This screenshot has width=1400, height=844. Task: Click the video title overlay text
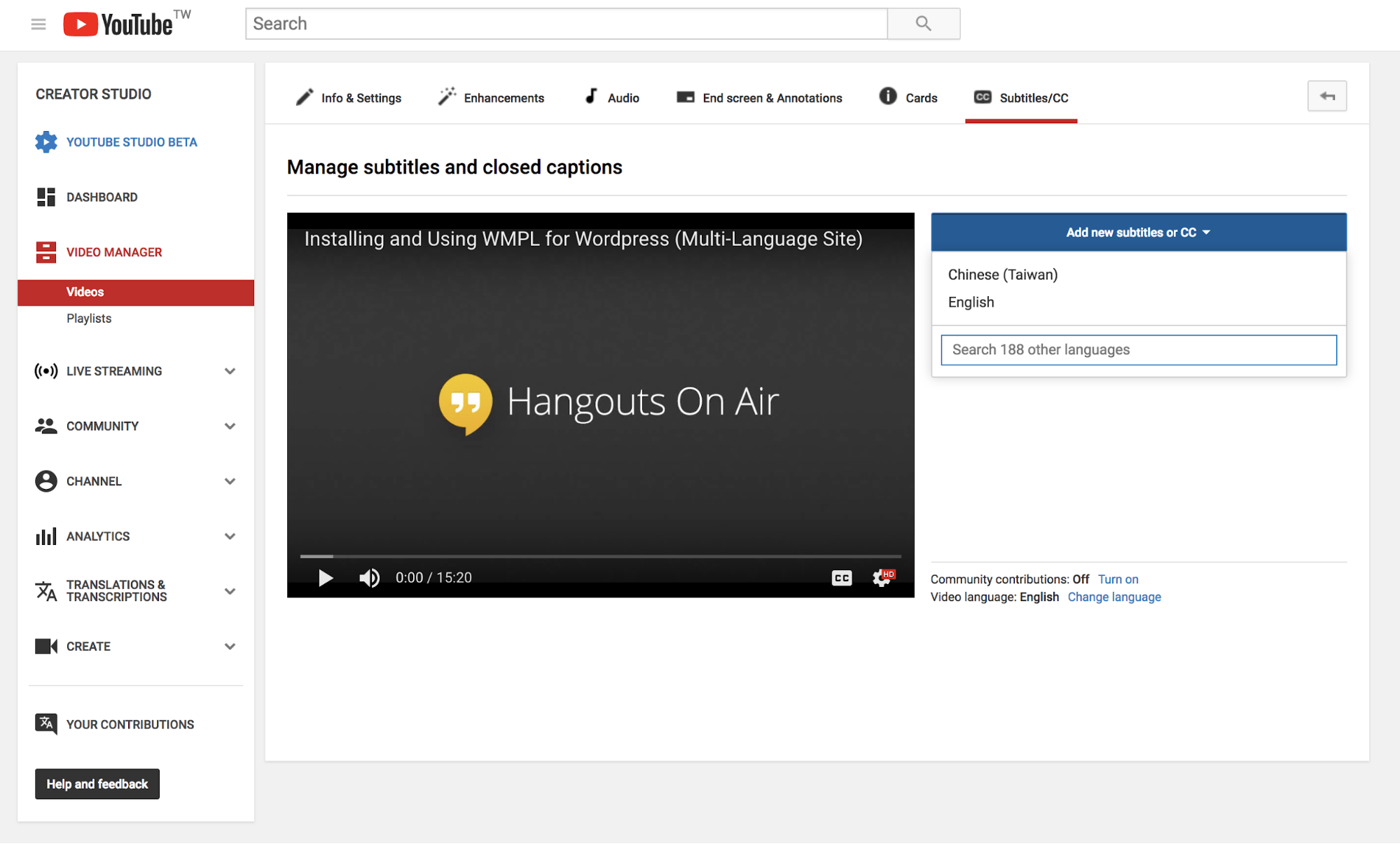pyautogui.click(x=583, y=239)
